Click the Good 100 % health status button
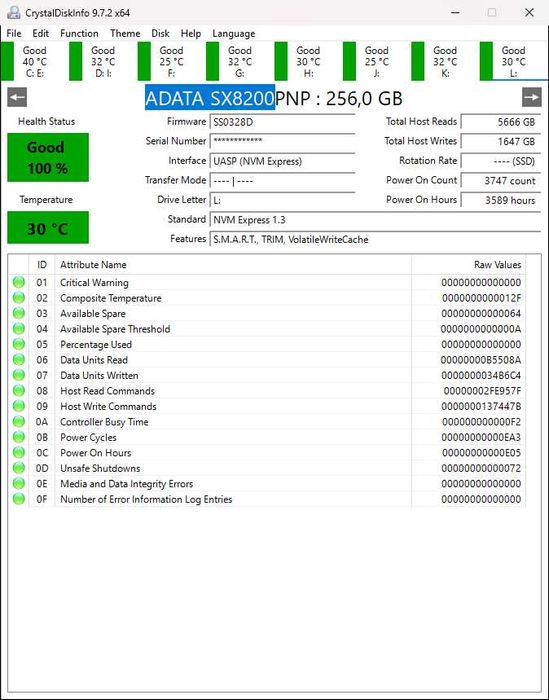The width and height of the screenshot is (549, 700). click(48, 157)
